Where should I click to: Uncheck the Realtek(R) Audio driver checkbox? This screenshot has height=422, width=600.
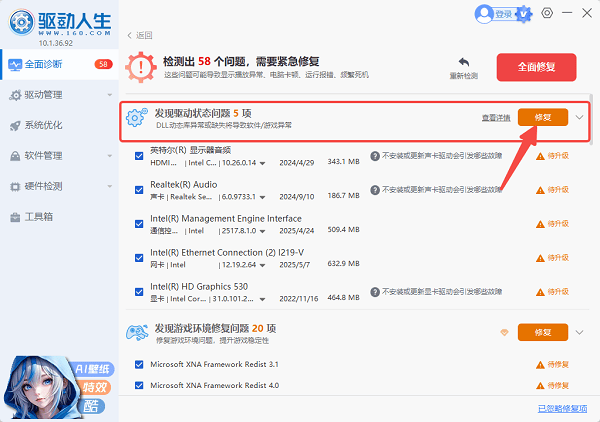(x=139, y=188)
